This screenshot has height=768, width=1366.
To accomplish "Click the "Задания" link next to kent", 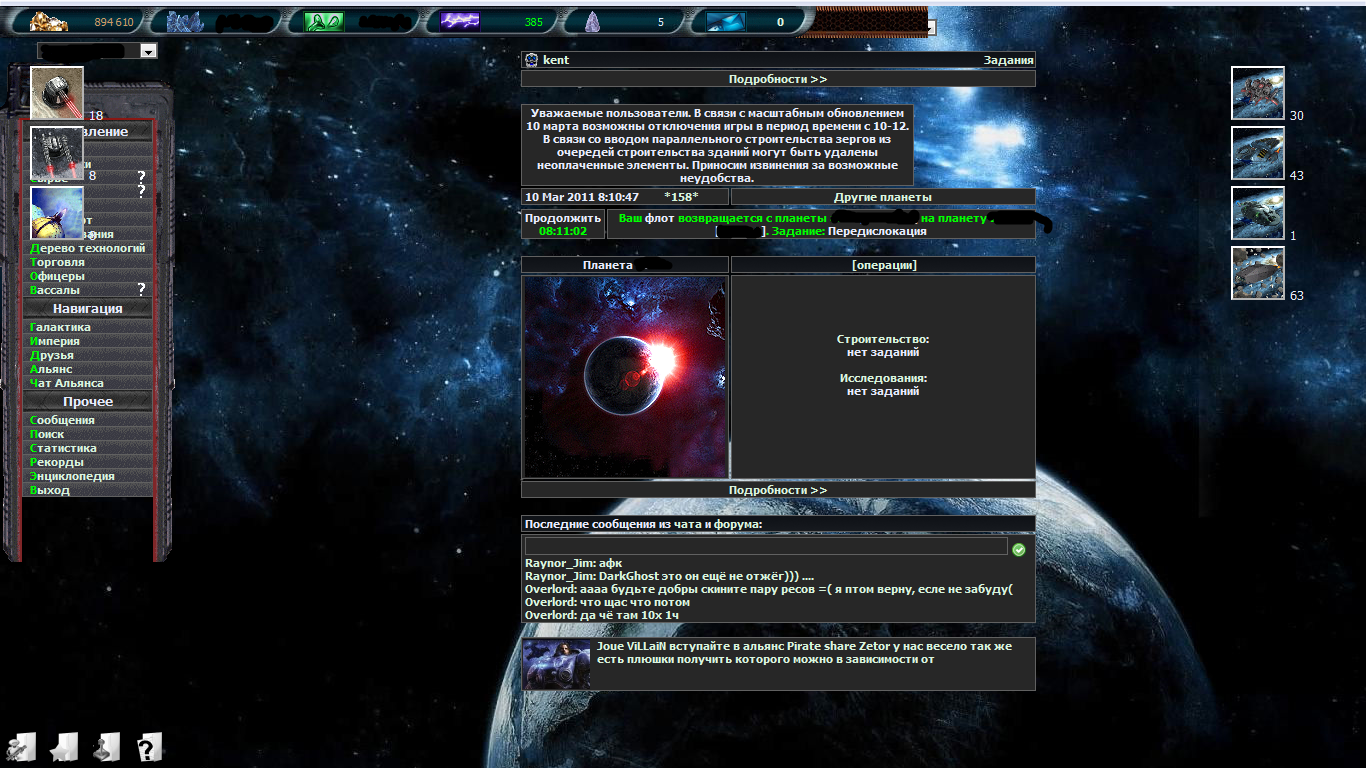I will click(1008, 60).
